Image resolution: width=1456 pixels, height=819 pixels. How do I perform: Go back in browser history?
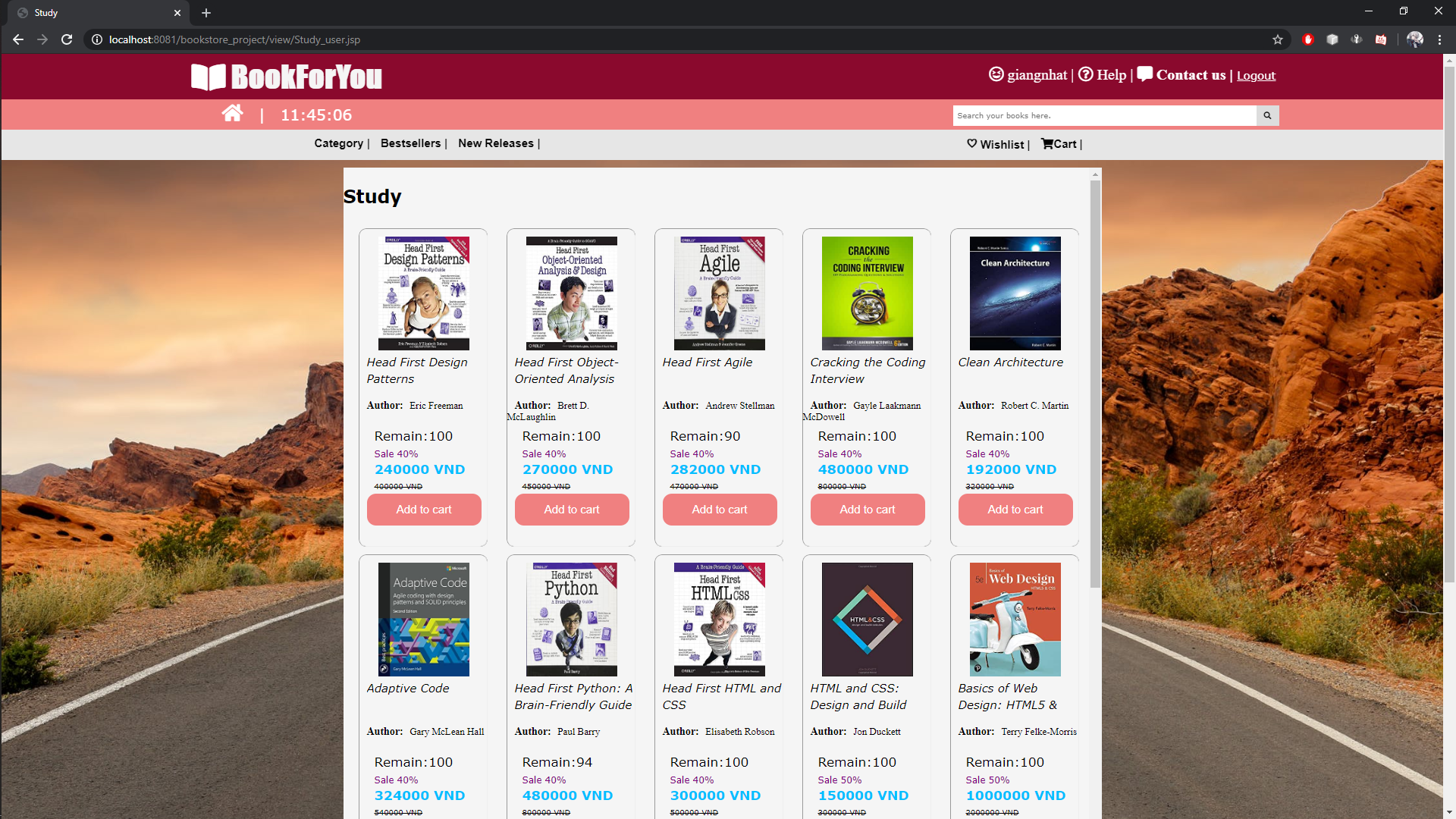coord(18,39)
